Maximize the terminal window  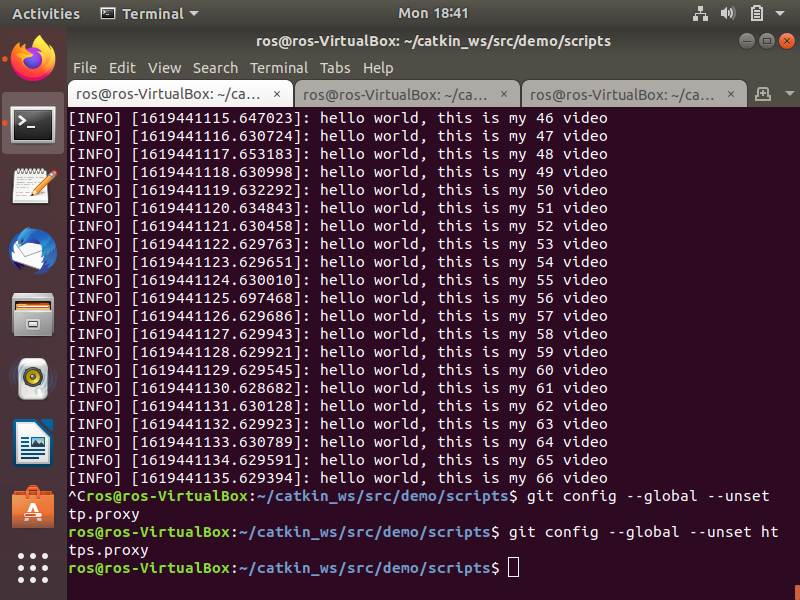point(766,41)
